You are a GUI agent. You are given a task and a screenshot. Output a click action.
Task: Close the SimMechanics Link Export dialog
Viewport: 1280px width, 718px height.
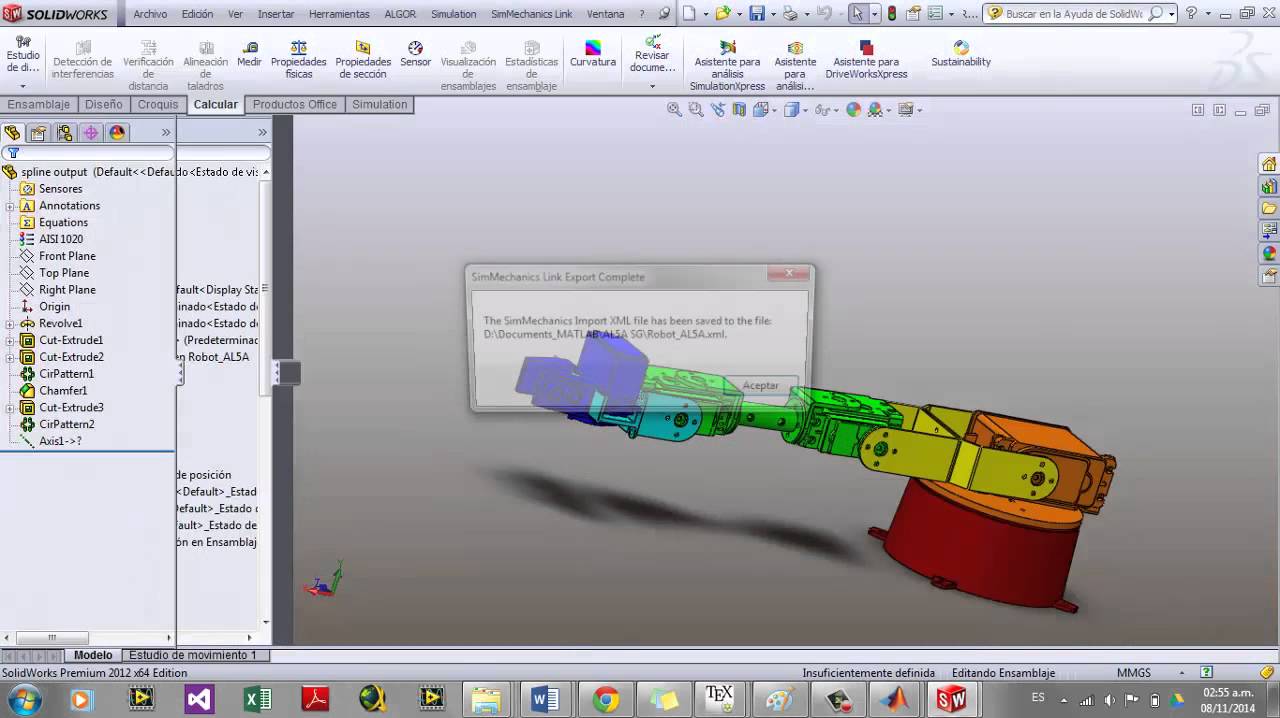pyautogui.click(x=789, y=273)
